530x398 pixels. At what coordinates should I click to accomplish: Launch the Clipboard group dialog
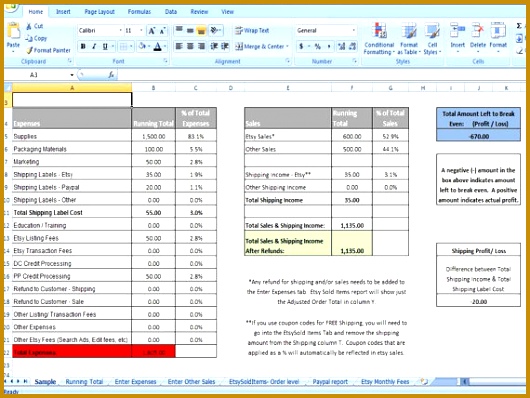click(x=70, y=61)
